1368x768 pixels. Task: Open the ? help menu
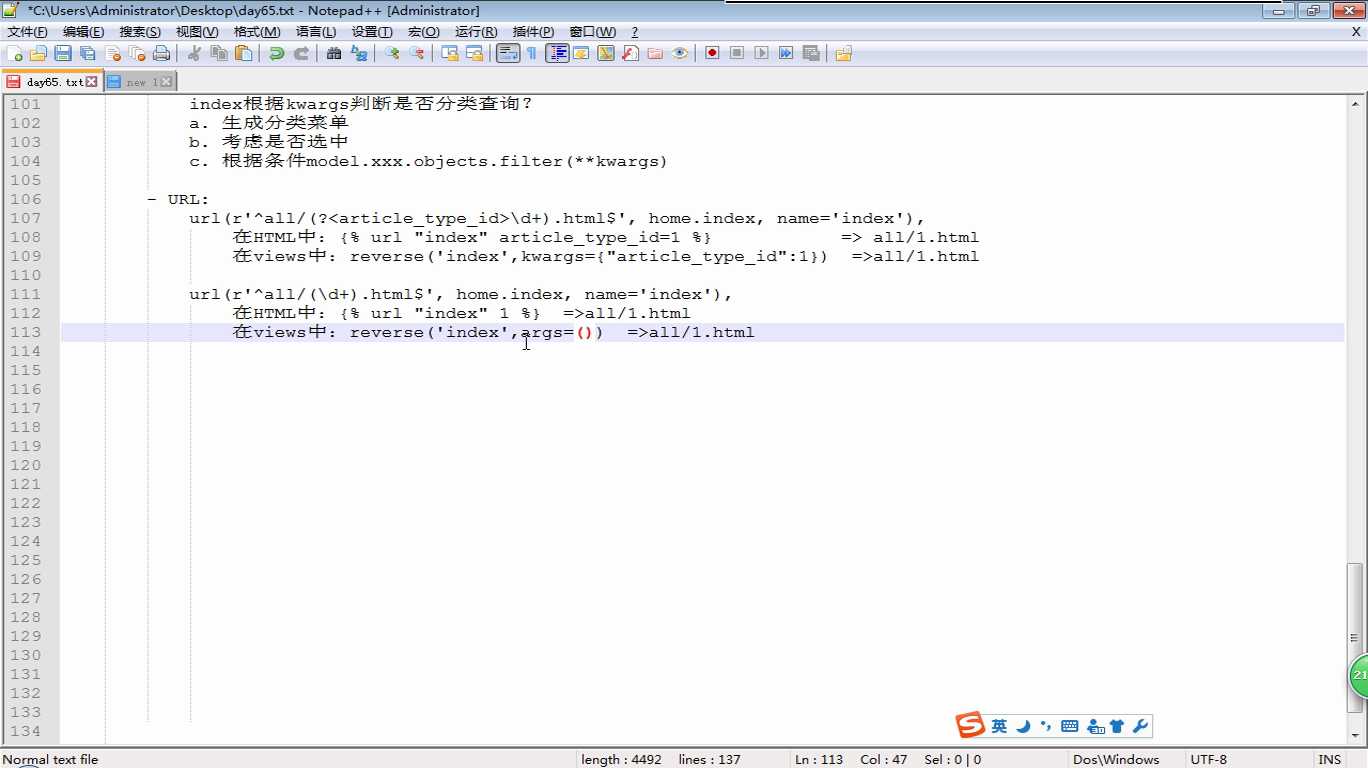tap(635, 32)
